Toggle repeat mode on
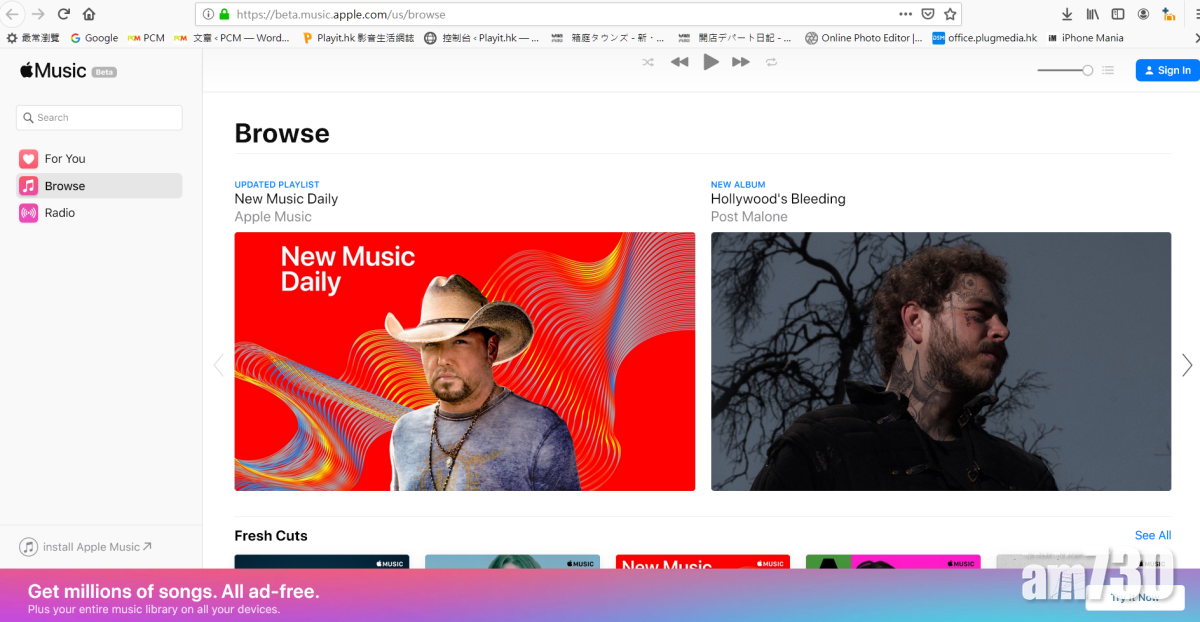Viewport: 1200px width, 622px height. tap(771, 61)
